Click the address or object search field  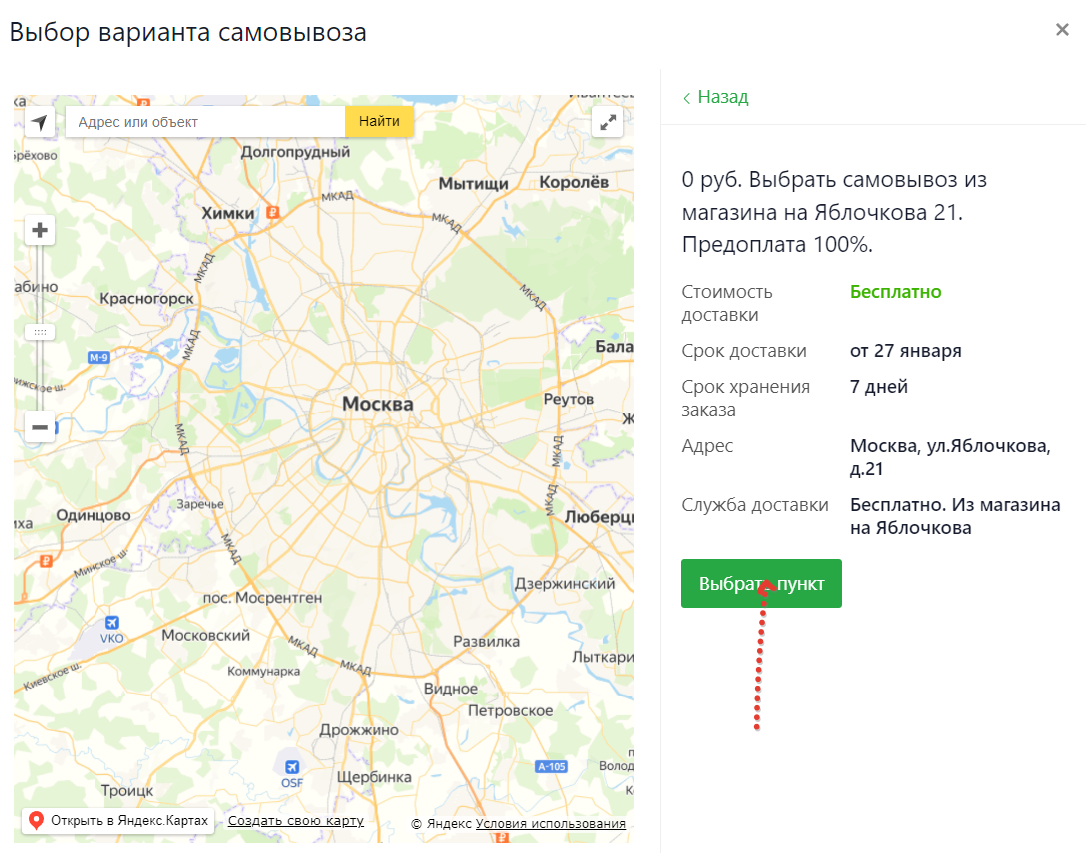205,122
